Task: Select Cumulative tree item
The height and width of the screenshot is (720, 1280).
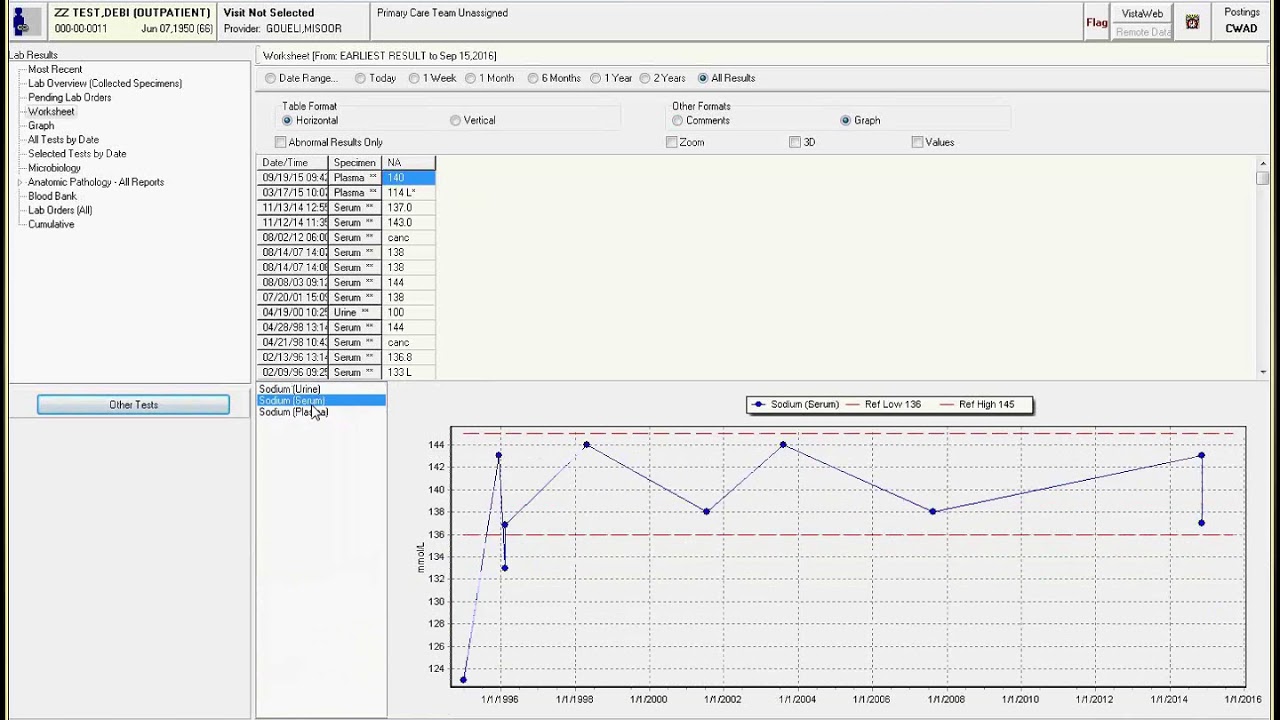Action: (51, 224)
